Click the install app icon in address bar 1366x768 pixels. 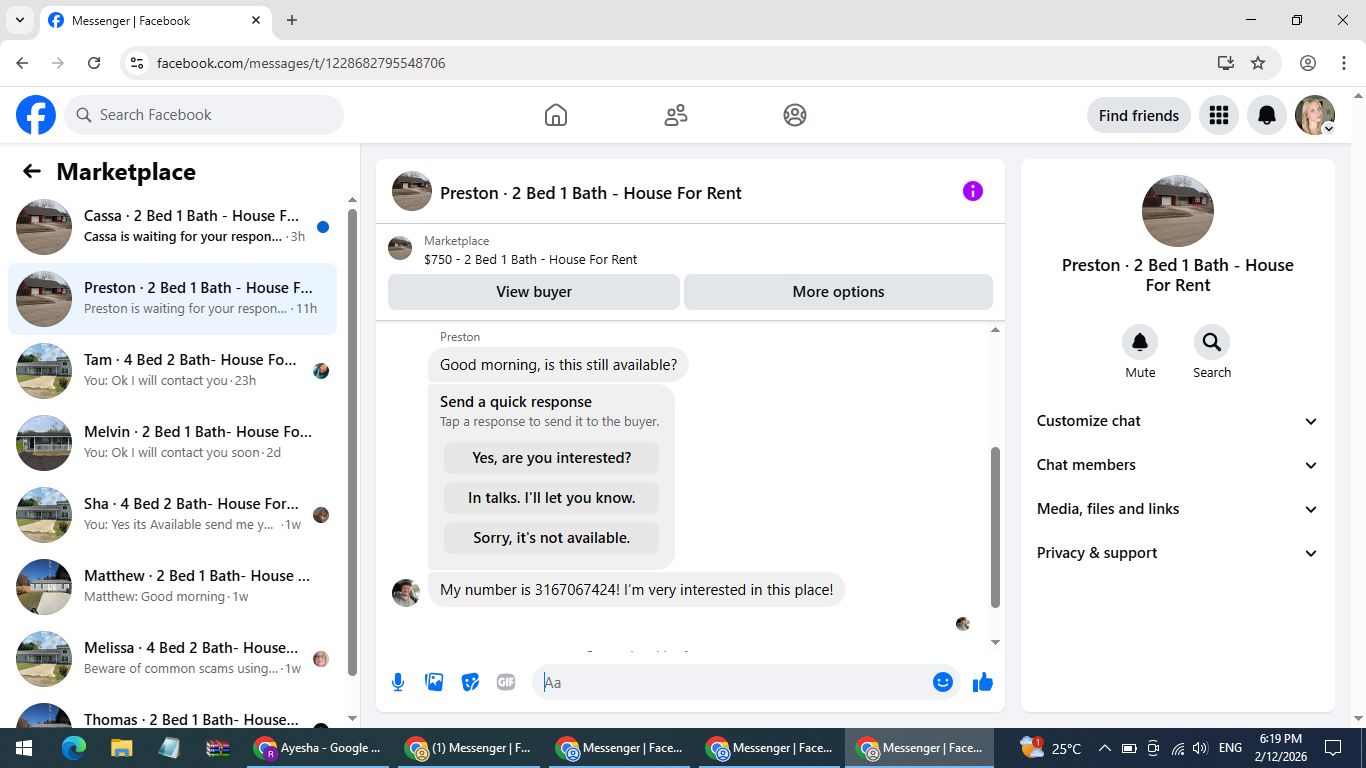click(1226, 63)
